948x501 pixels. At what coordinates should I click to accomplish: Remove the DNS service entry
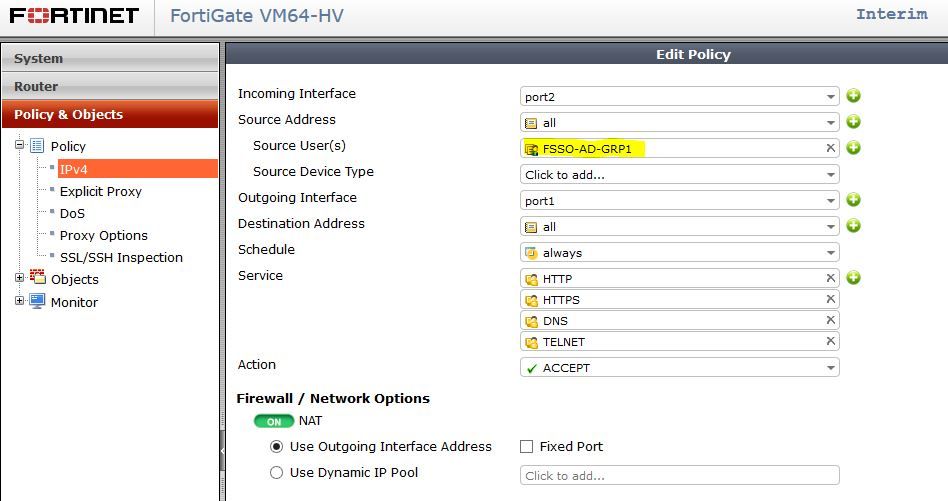click(x=830, y=320)
